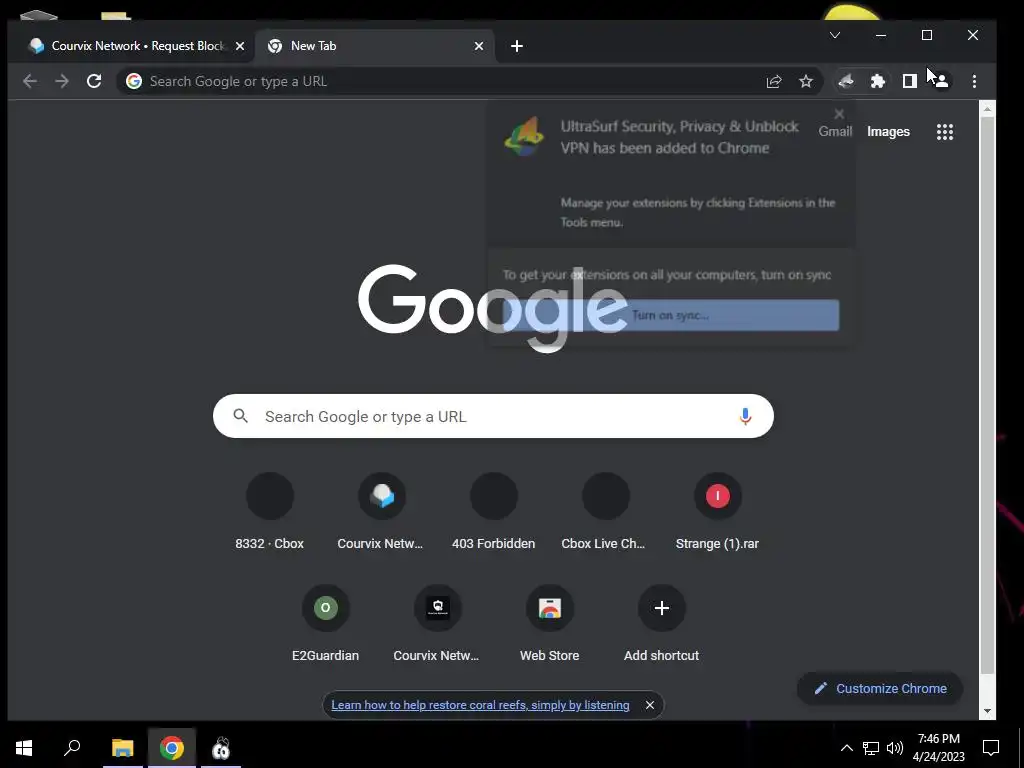Open the volume tray icon
The height and width of the screenshot is (768, 1024).
[x=895, y=748]
